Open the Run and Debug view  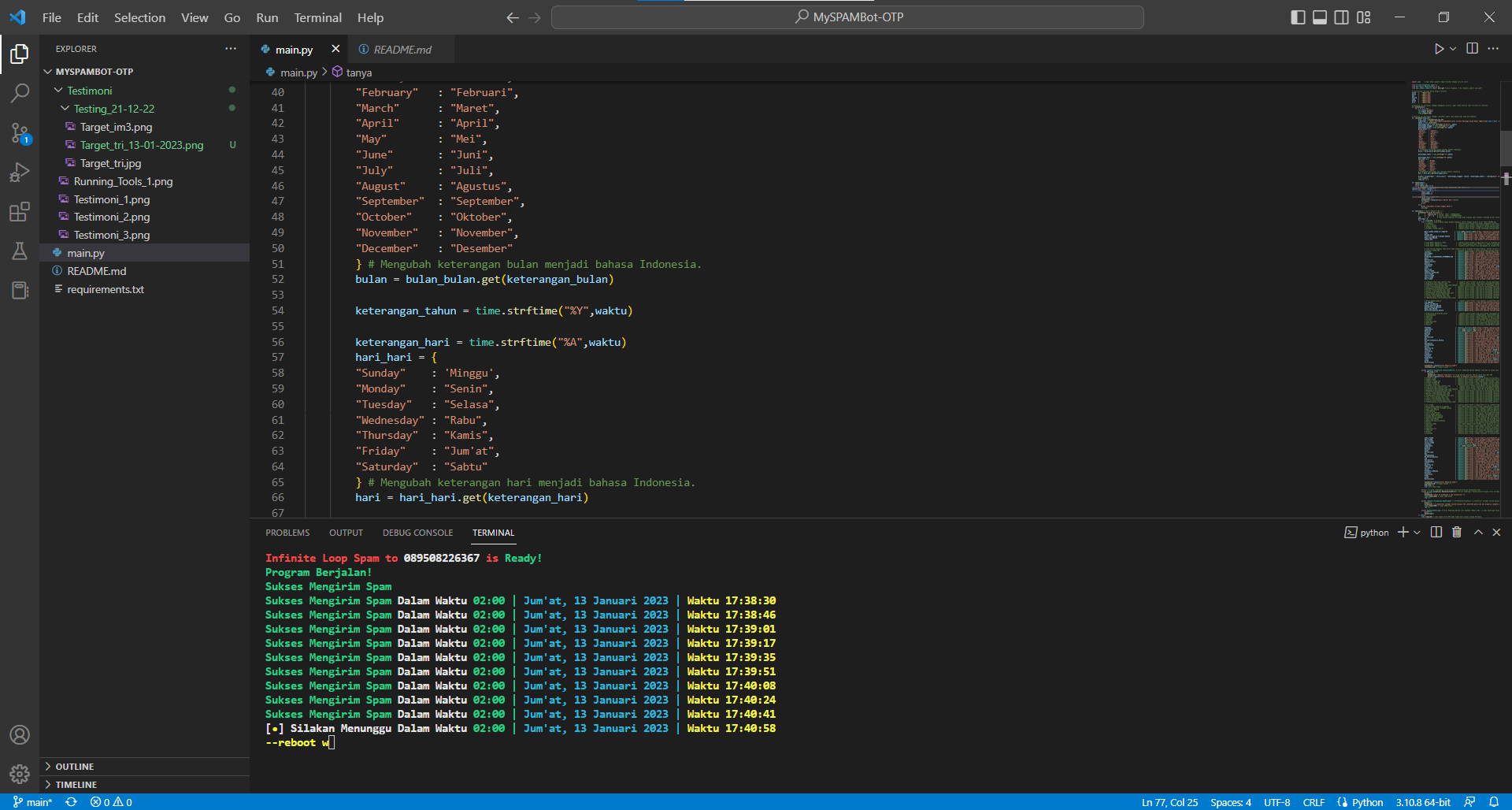20,173
